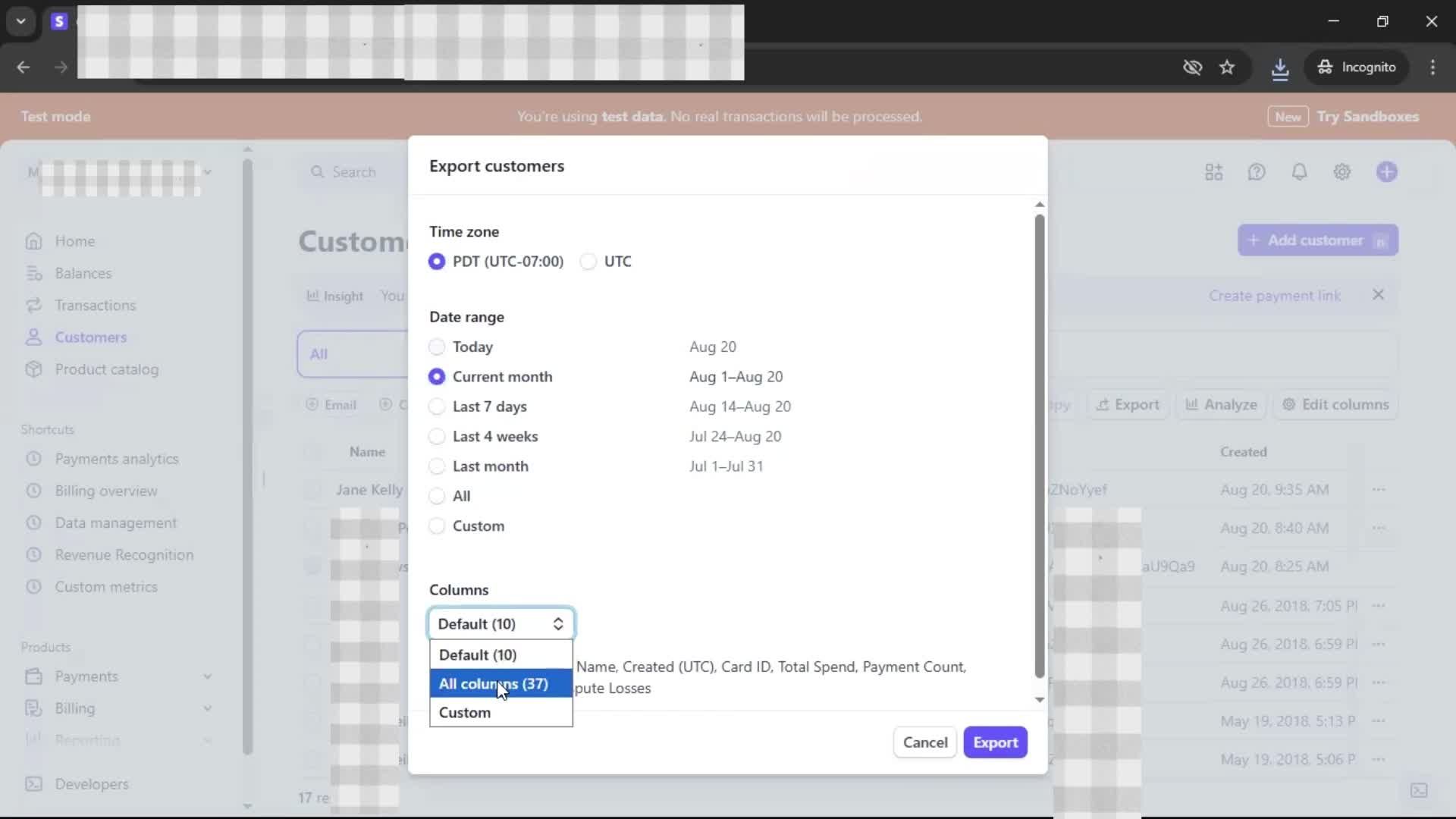1456x819 pixels.
Task: Choose Last 7 days date range
Action: click(437, 406)
